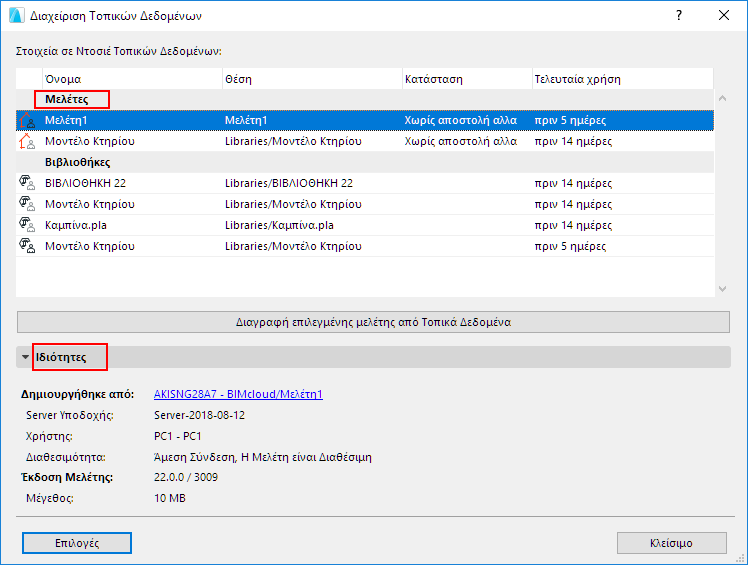This screenshot has width=748, height=565.
Task: Click the Μελέτη1 teamwork project icon
Action: 27,120
